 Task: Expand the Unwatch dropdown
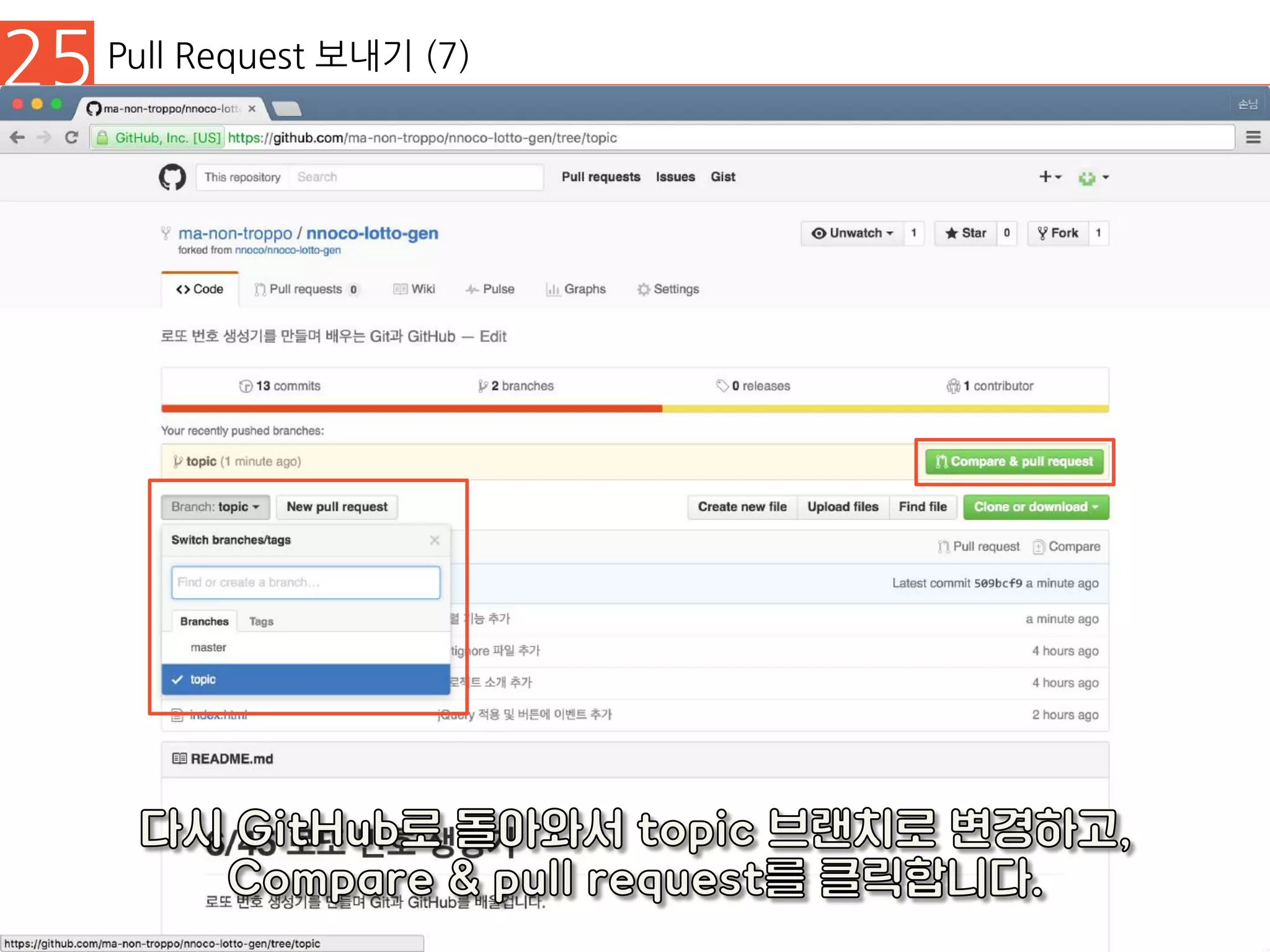[x=853, y=233]
